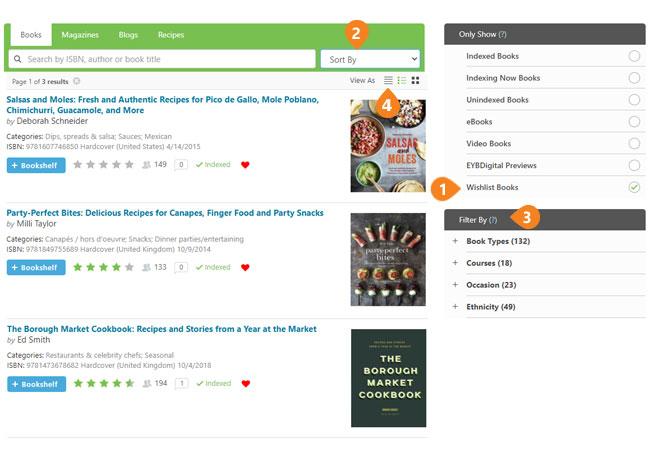Enable the Indexed Books filter

(634, 56)
